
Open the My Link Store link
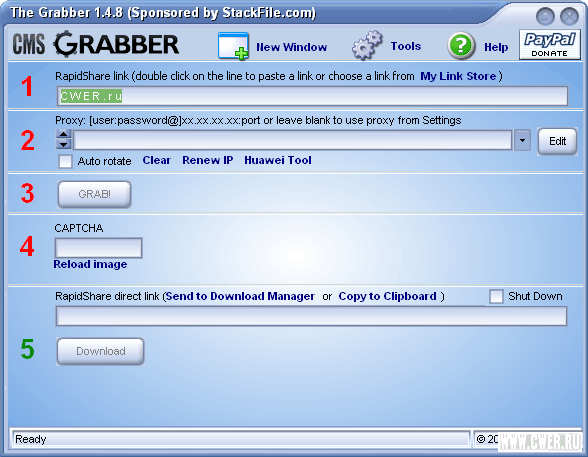pos(458,76)
